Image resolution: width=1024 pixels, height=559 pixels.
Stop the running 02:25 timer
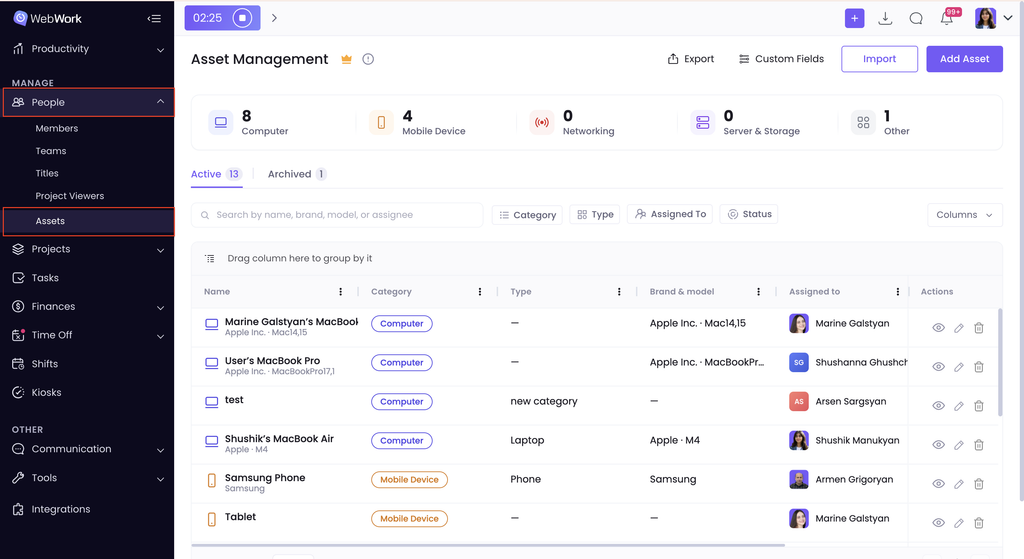242,18
